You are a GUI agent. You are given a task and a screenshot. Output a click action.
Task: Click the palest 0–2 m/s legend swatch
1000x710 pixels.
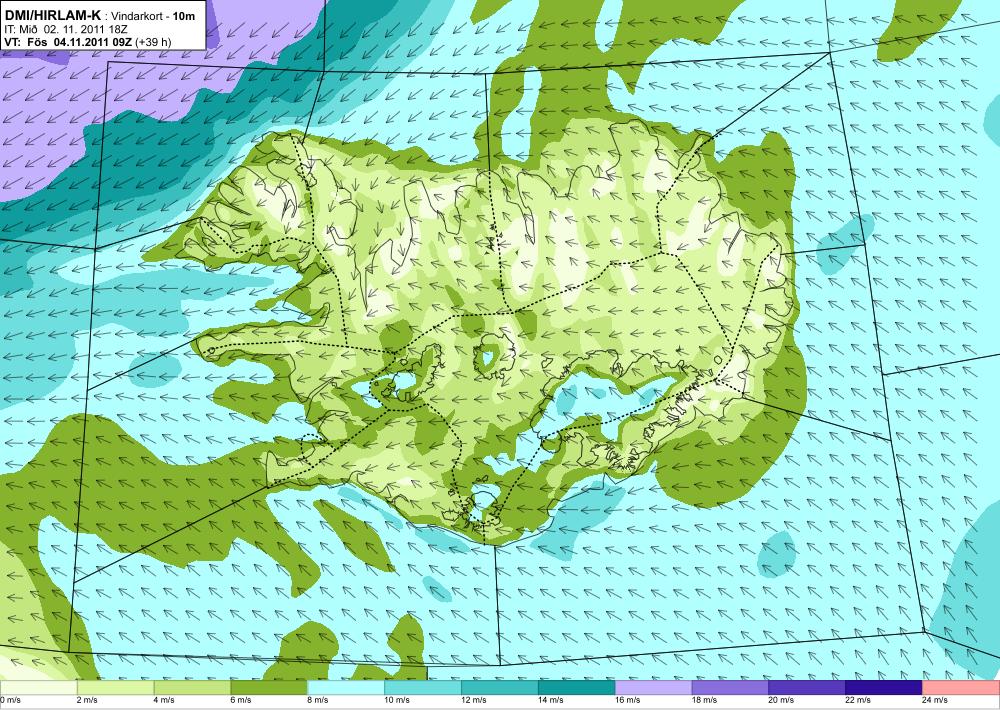[38, 688]
